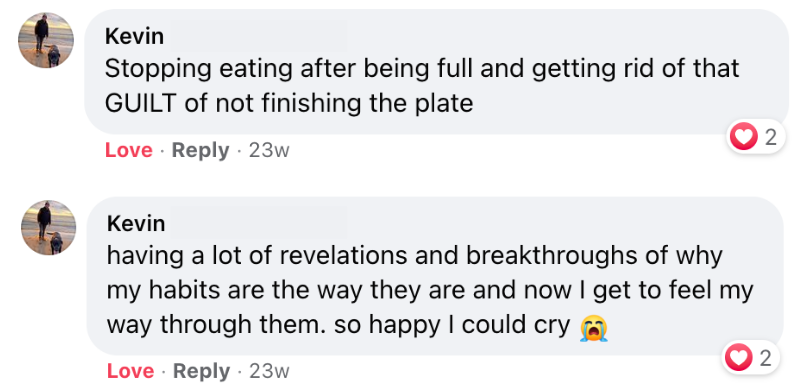Screen dimensions: 803x383
Task: Reply to the revelations and breakthroughs comment
Action: pyautogui.click(x=201, y=371)
